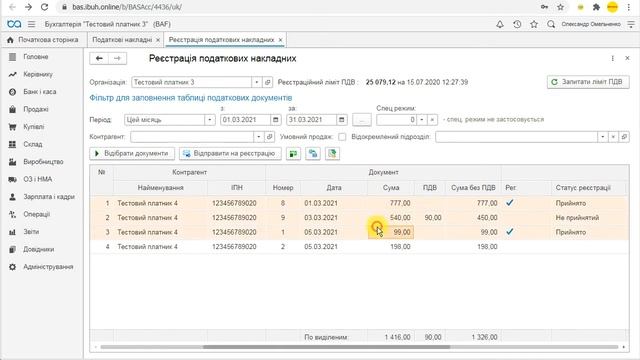Click the green flag icon after Відправити на реєстрацію

pos(293,153)
